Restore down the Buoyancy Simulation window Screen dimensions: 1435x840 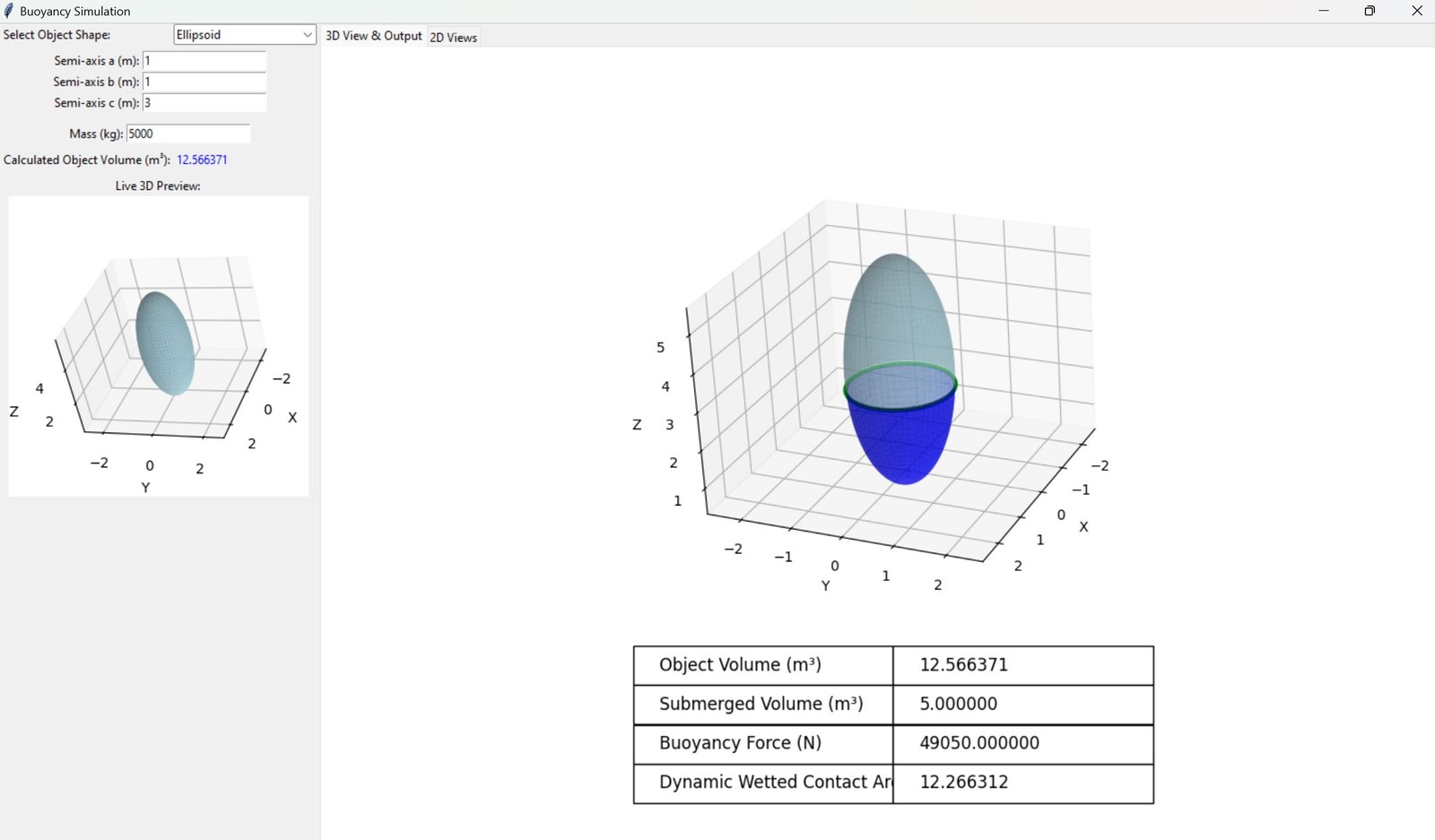tap(1370, 11)
